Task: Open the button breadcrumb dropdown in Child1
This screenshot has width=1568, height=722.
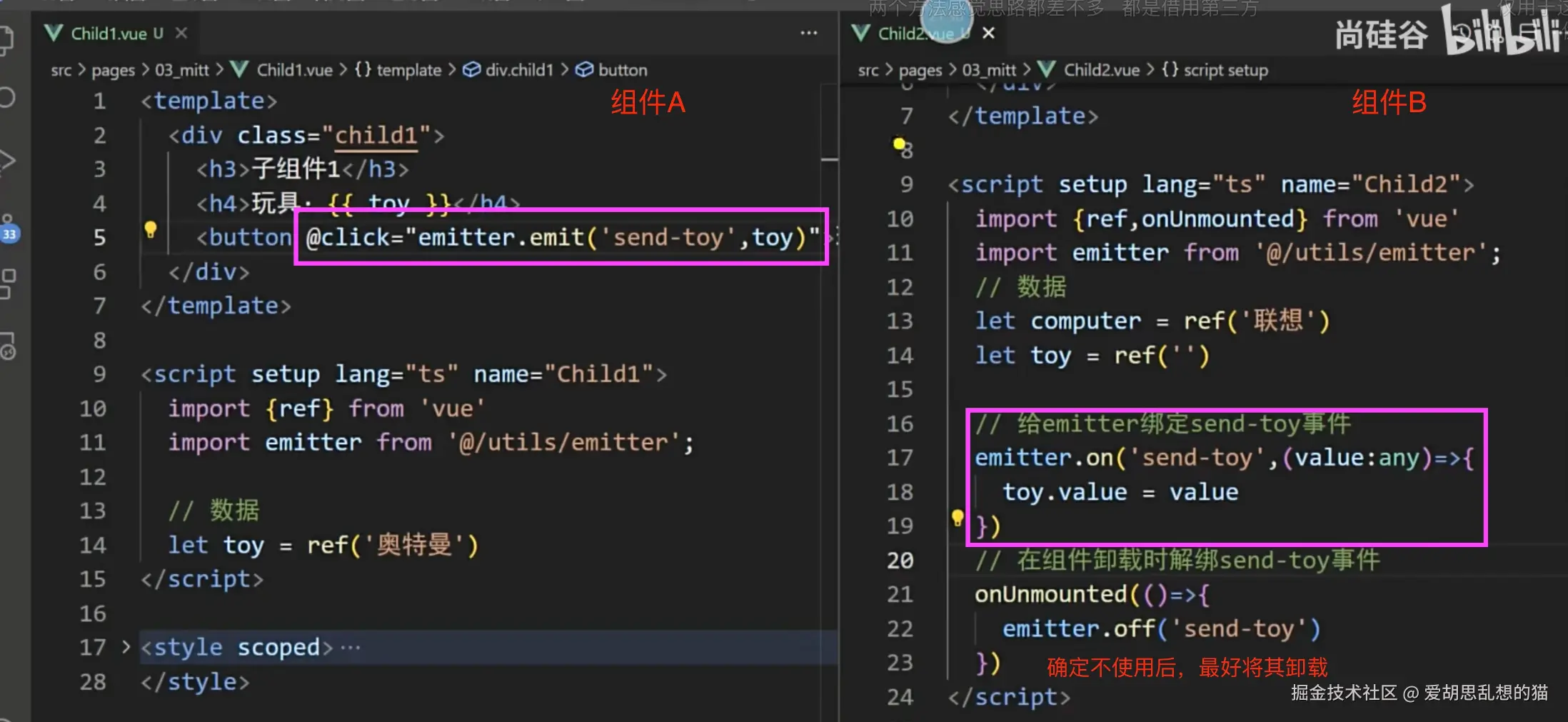Action: click(x=621, y=69)
